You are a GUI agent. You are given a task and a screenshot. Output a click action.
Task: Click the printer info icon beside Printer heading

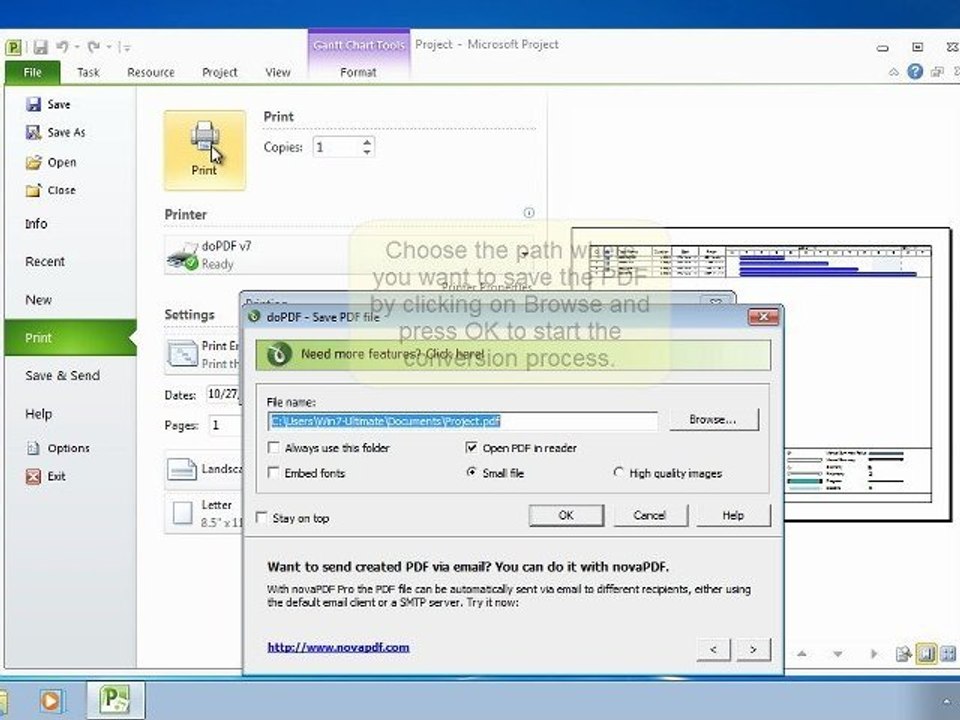[529, 212]
